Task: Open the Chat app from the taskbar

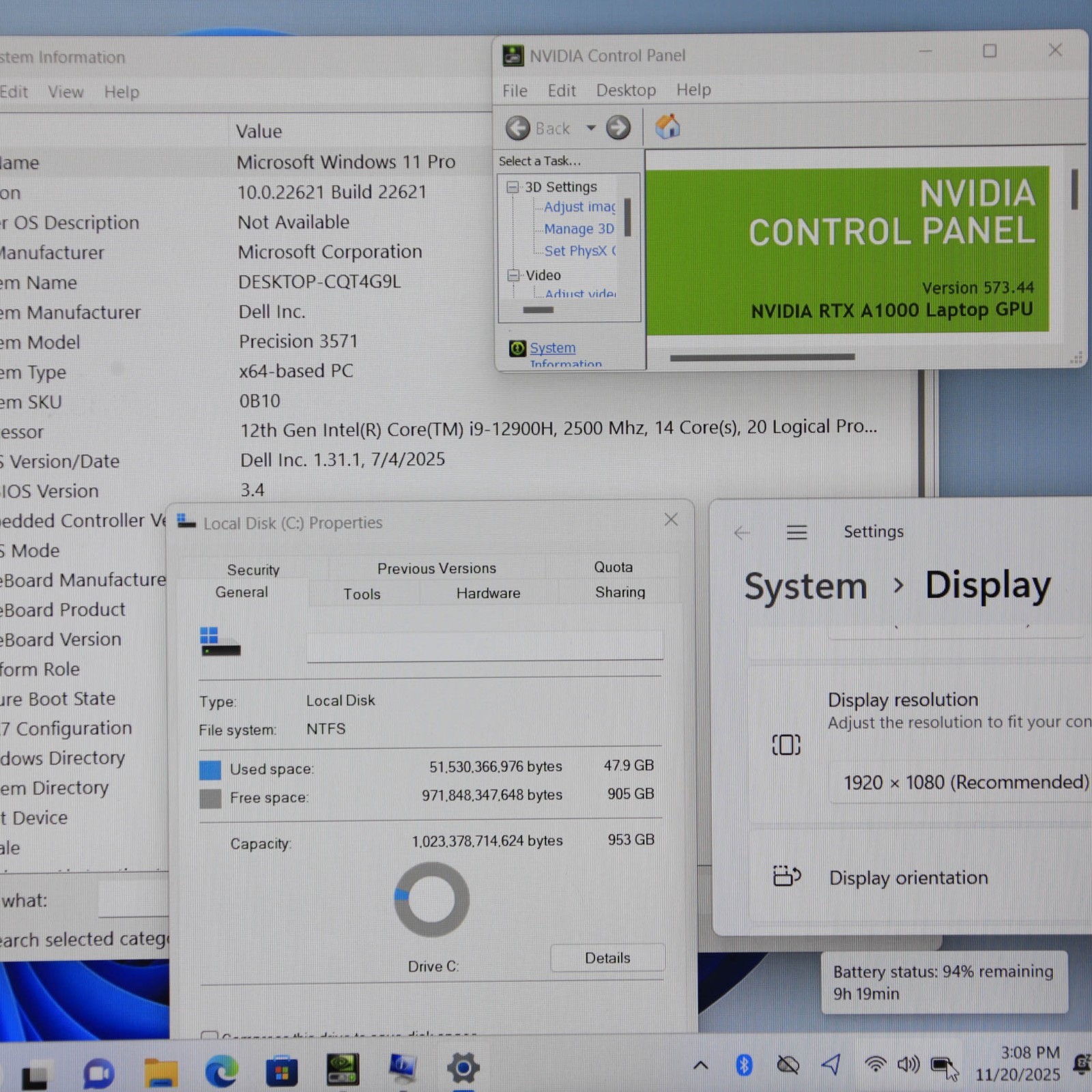Action: pyautogui.click(x=98, y=1074)
